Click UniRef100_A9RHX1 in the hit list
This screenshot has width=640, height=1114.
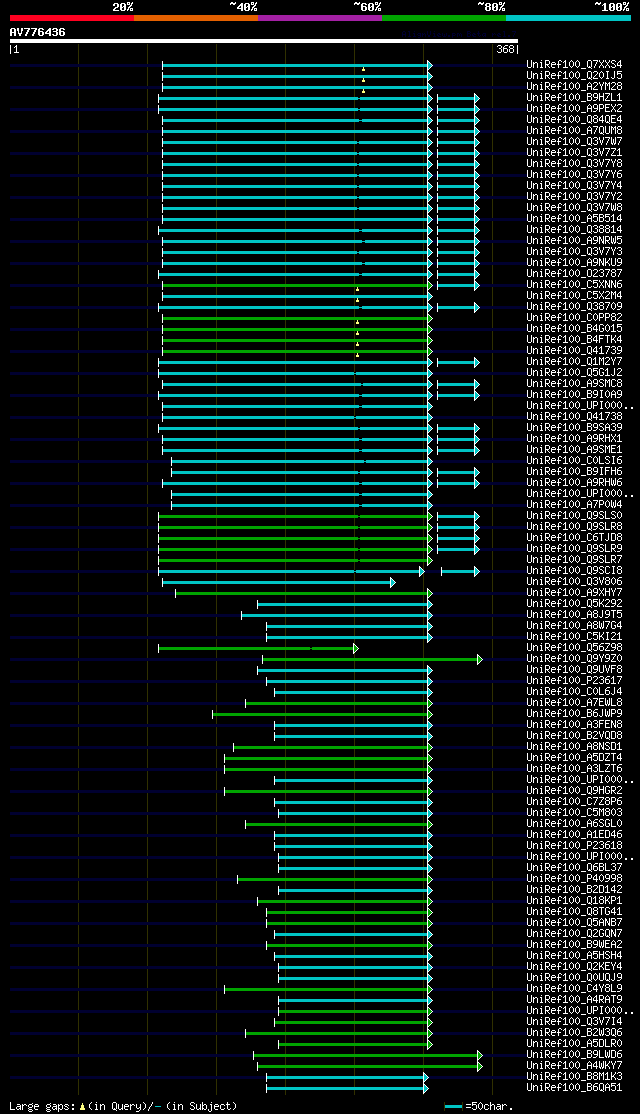click(574, 438)
